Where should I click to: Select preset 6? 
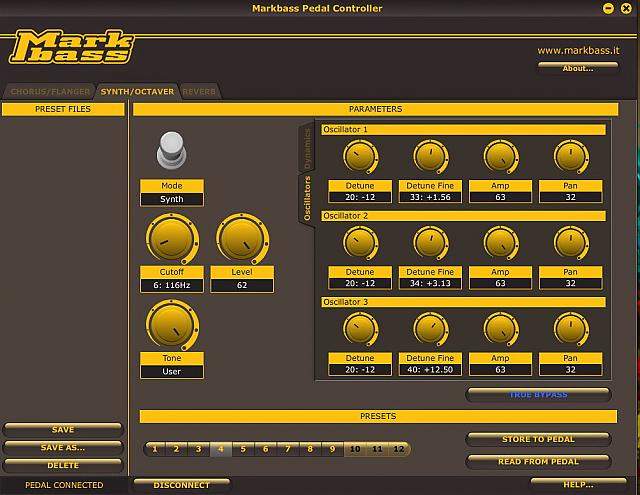[265, 449]
